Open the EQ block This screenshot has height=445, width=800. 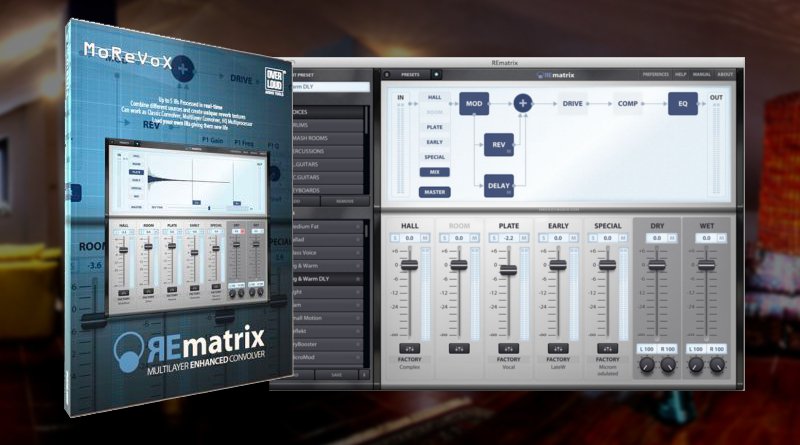click(683, 104)
